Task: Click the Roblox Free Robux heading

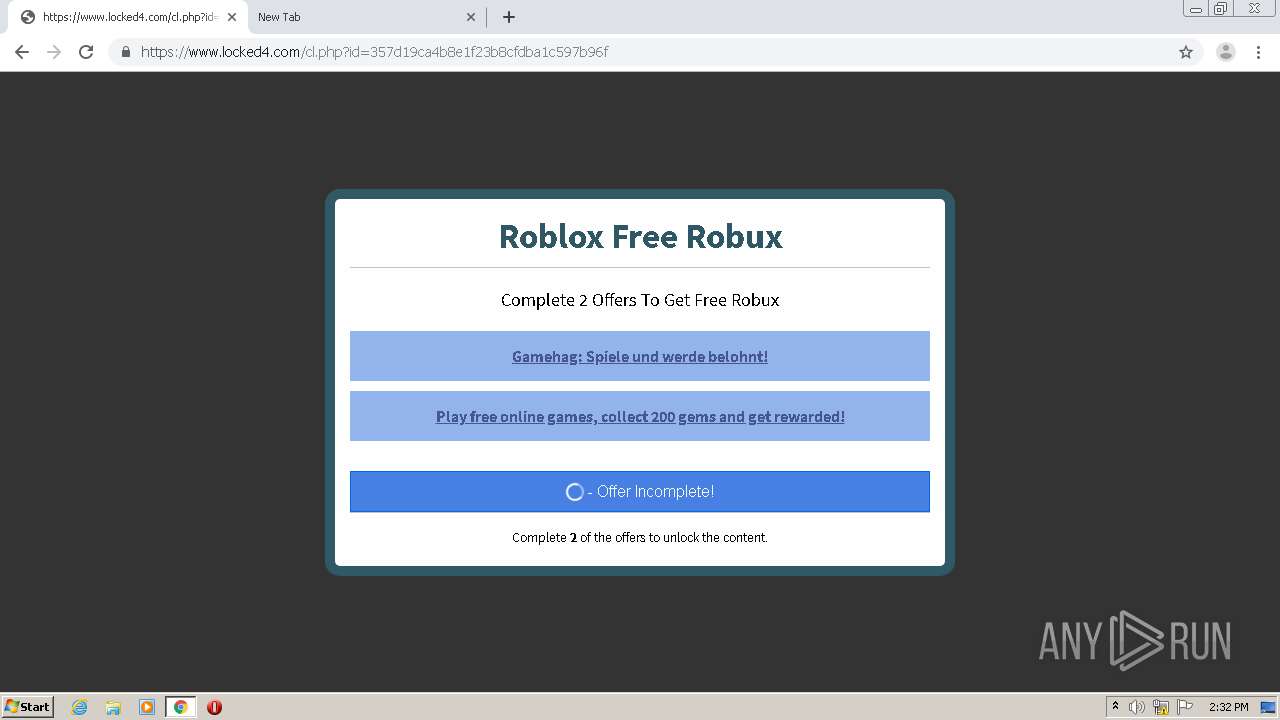Action: (x=640, y=236)
